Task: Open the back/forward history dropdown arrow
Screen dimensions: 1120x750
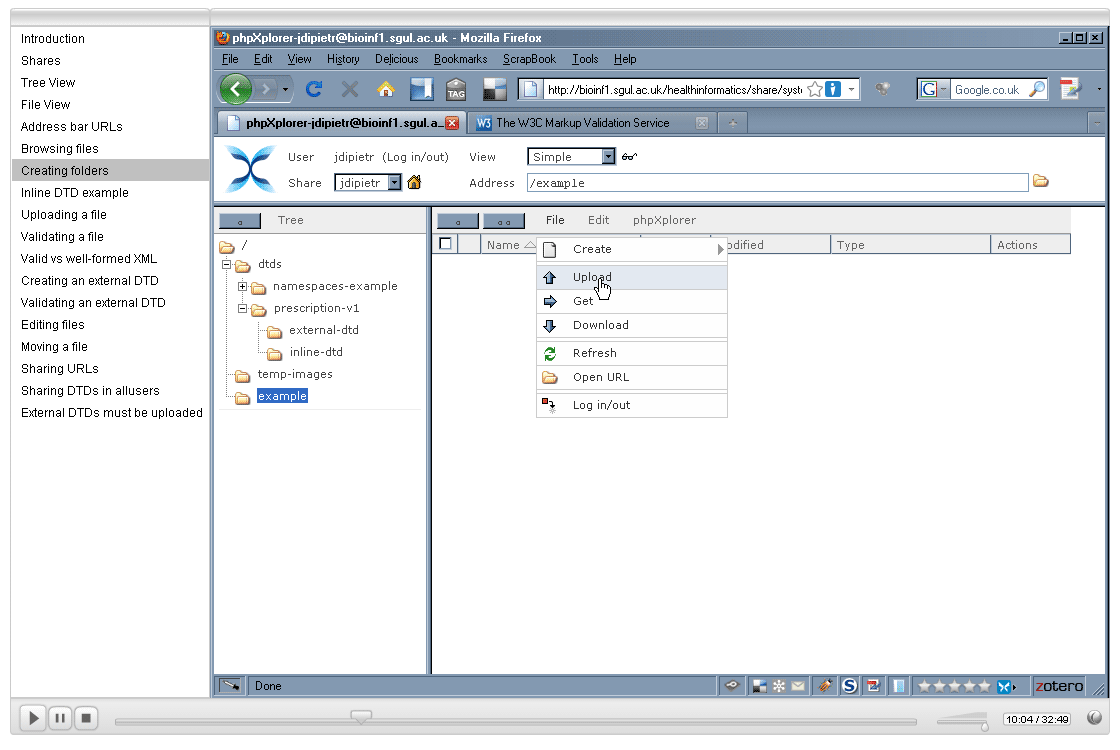Action: coord(285,89)
